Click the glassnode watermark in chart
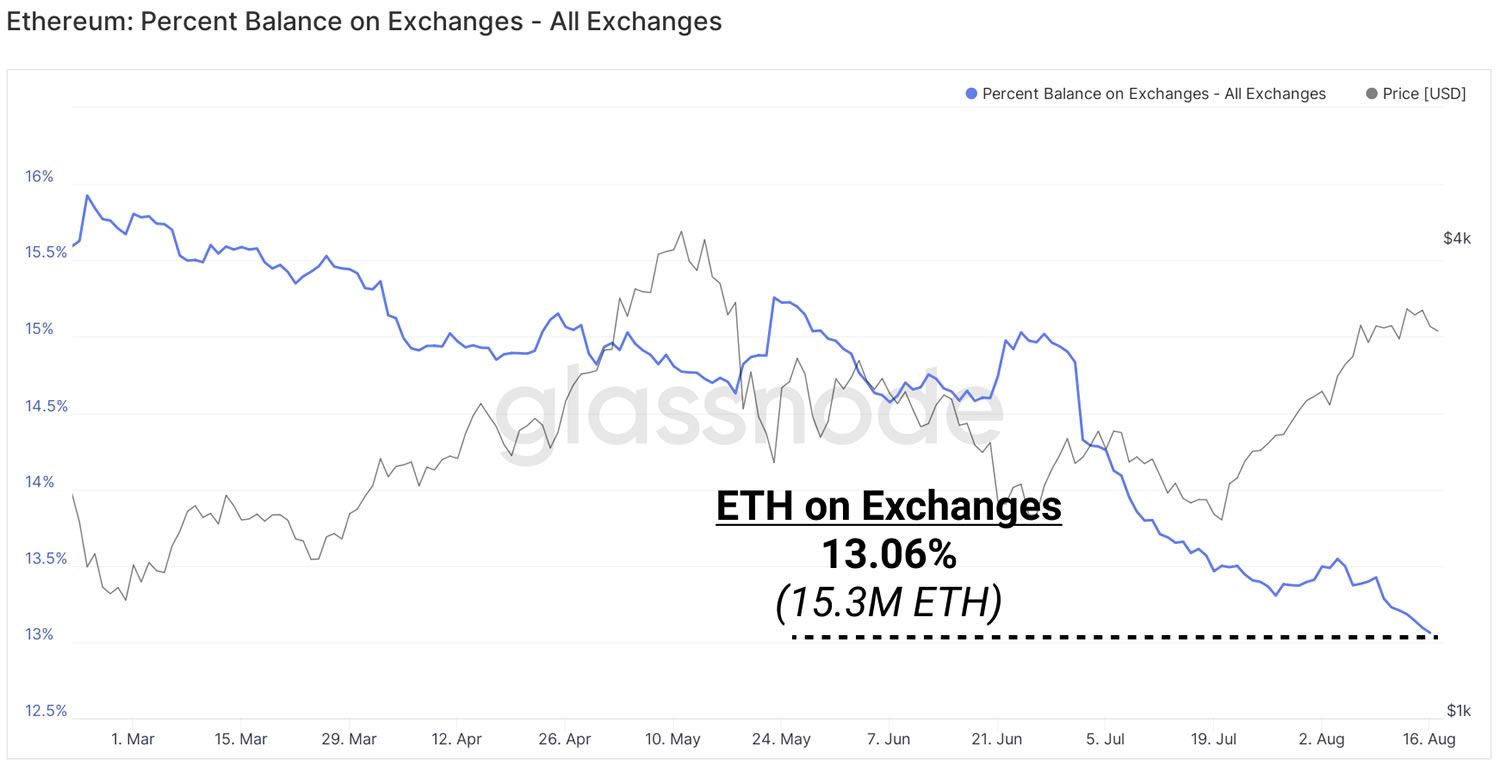The width and height of the screenshot is (1500, 766). pos(748,413)
